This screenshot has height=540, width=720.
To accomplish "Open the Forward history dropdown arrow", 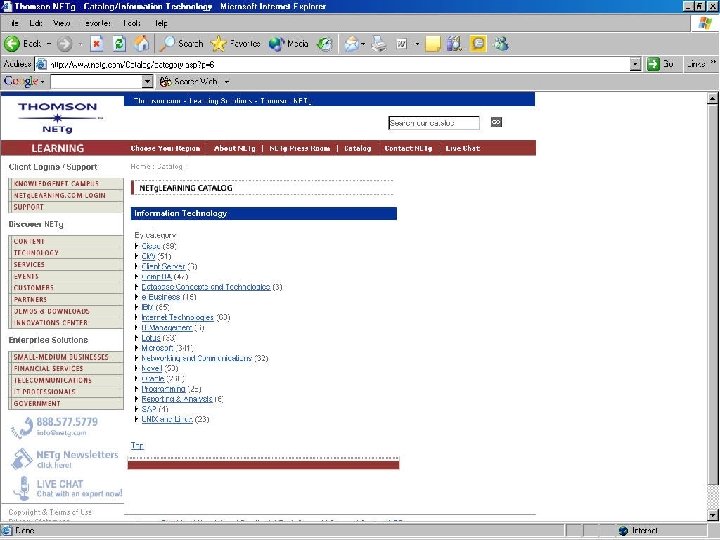I will click(x=80, y=44).
